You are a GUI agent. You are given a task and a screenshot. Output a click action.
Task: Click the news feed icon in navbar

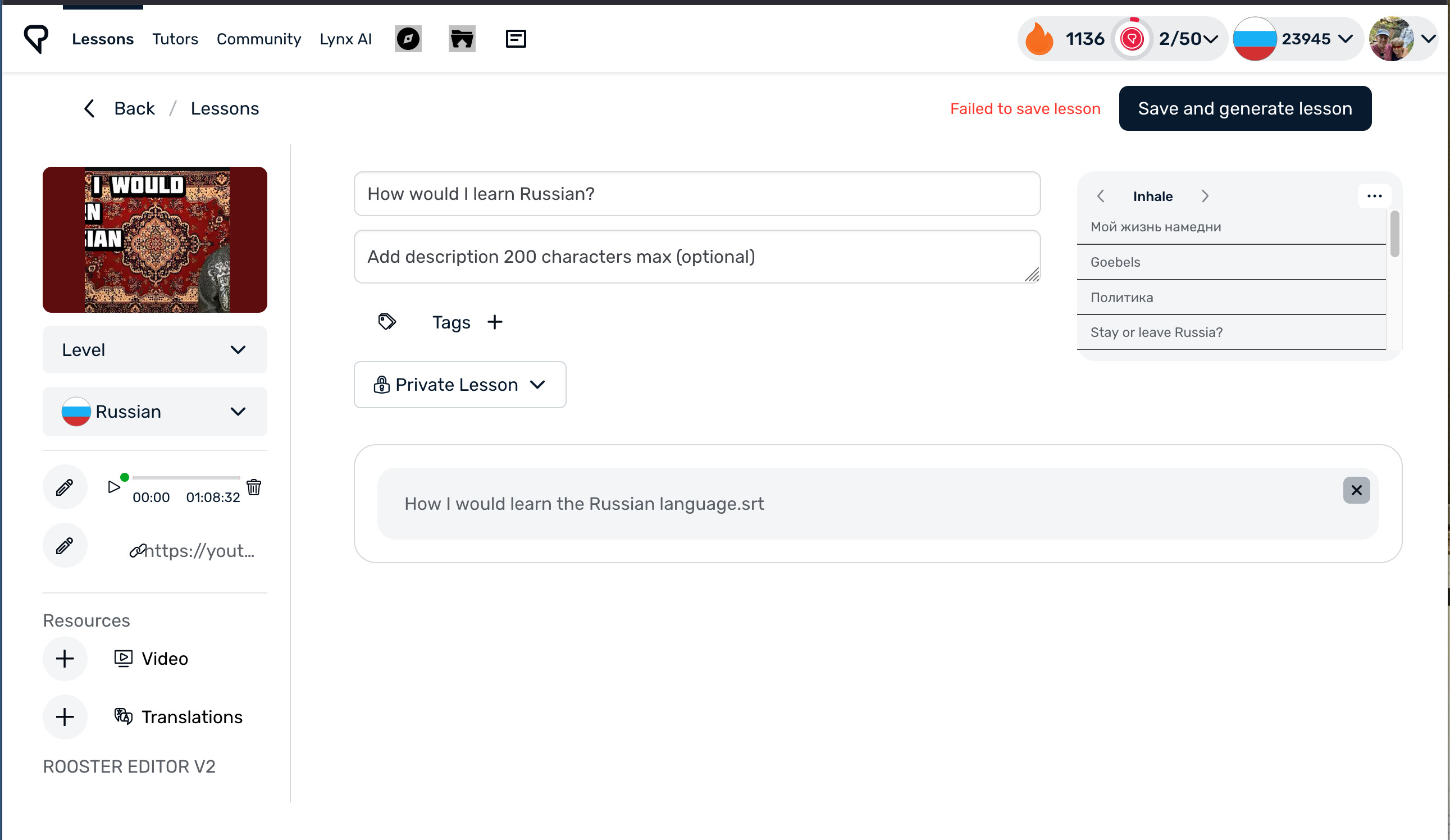coord(516,39)
